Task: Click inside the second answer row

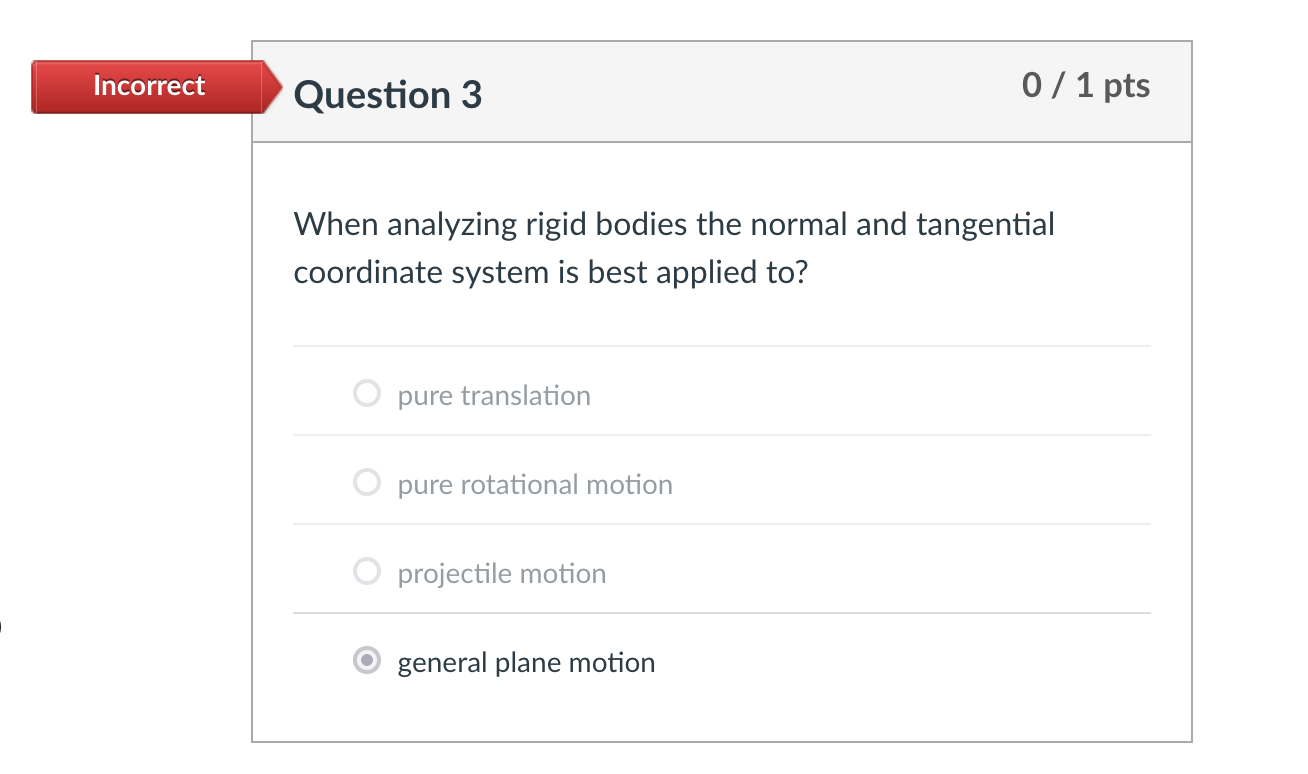Action: pyautogui.click(x=722, y=482)
